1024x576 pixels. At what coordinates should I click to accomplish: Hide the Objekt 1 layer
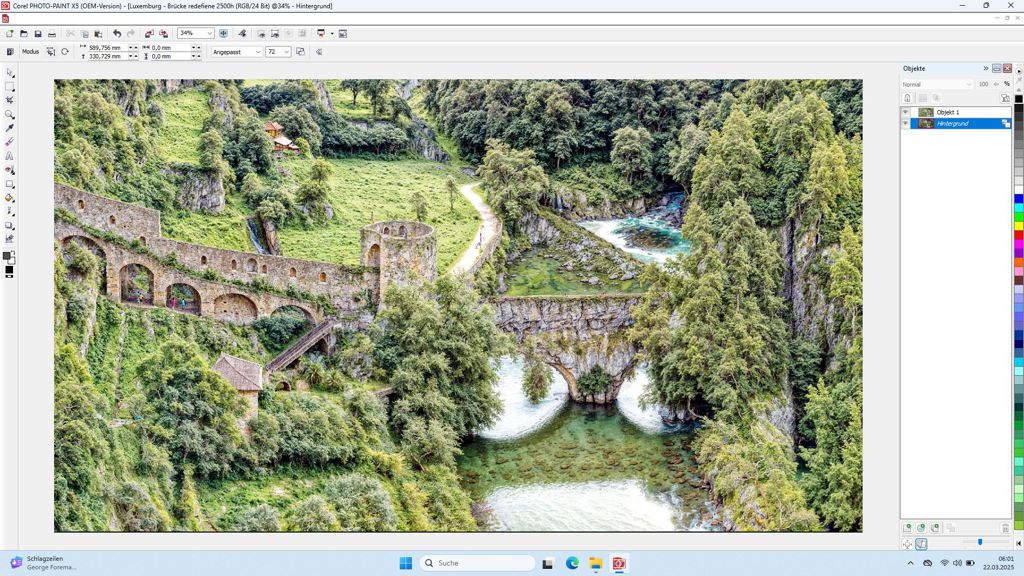(x=906, y=112)
